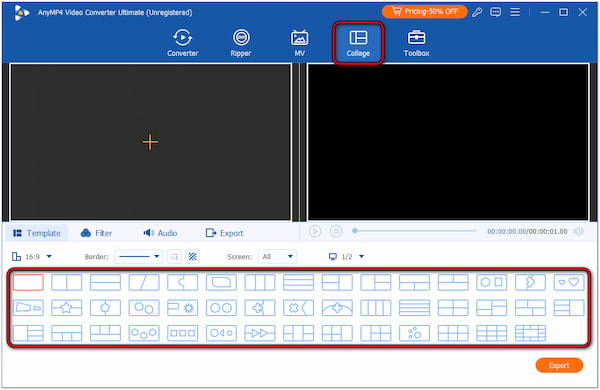Open the MV maker
The width and height of the screenshot is (600, 390).
tap(299, 43)
